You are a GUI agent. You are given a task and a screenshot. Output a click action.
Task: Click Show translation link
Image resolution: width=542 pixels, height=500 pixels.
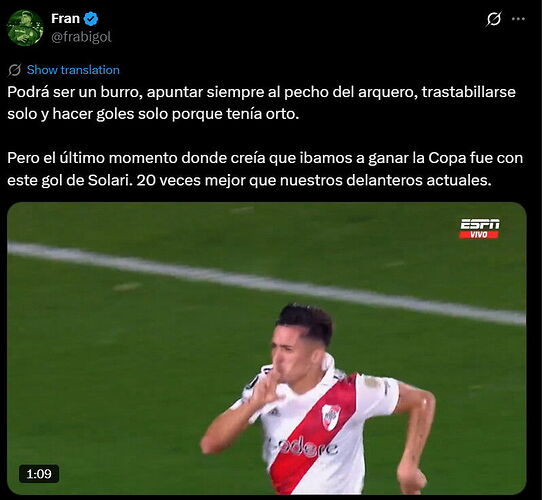(x=73, y=70)
